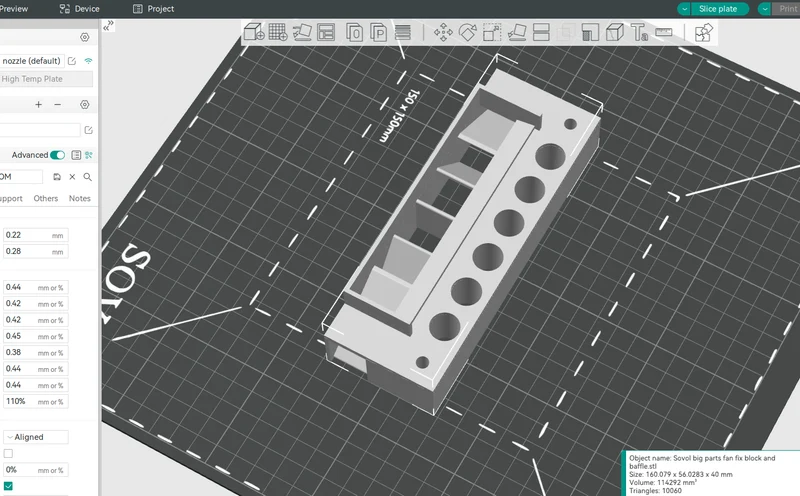This screenshot has width=800, height=496.
Task: Open the Assembly view puzzle icon
Action: coord(704,33)
